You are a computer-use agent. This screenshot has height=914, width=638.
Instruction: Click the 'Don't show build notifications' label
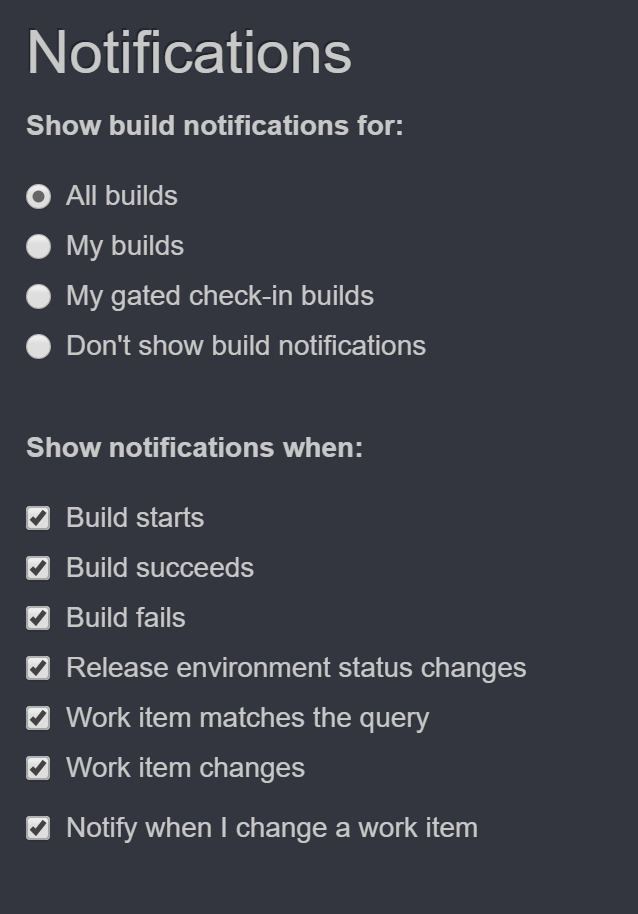(x=246, y=346)
